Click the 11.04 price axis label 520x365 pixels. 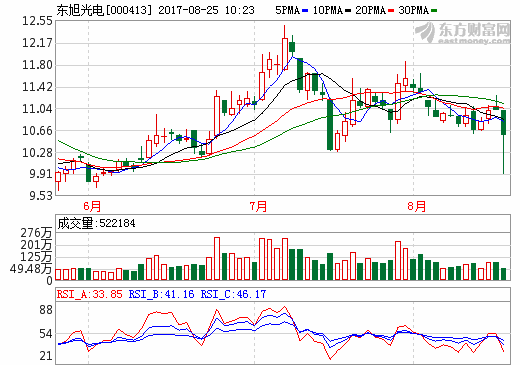(x=37, y=109)
